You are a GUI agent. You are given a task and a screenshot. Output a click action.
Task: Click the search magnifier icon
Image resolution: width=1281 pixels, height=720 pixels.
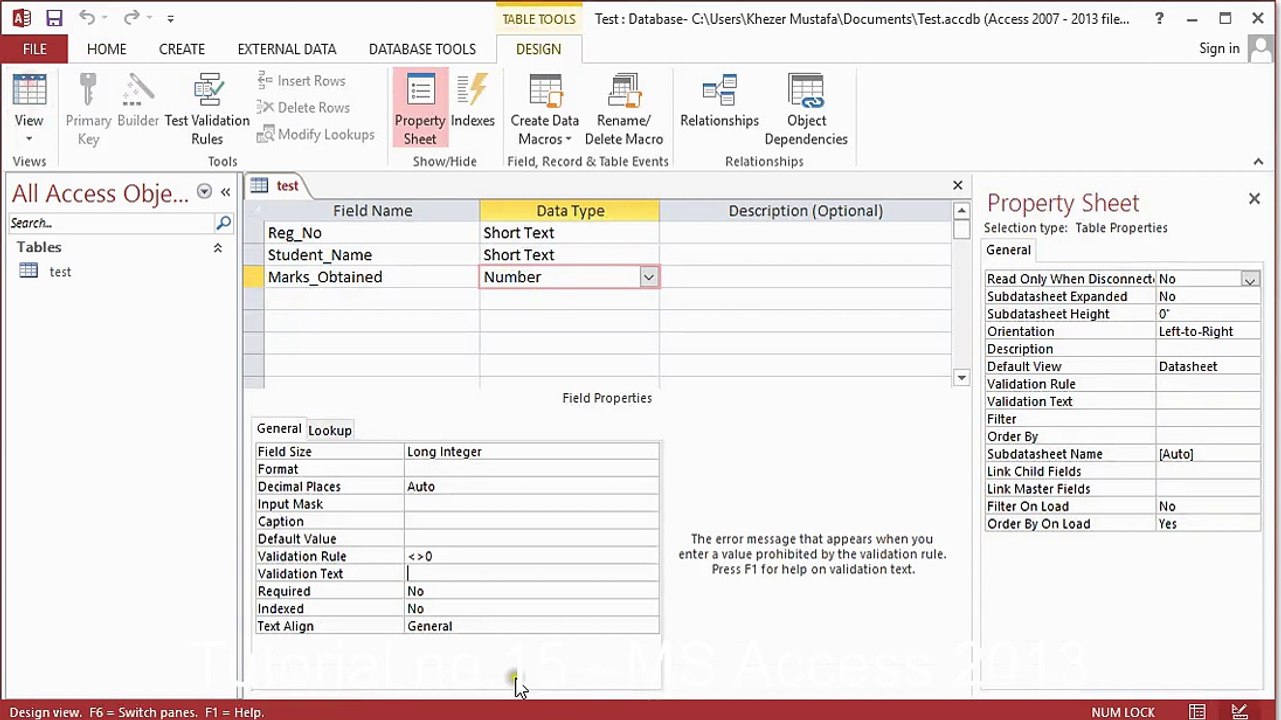coord(224,223)
